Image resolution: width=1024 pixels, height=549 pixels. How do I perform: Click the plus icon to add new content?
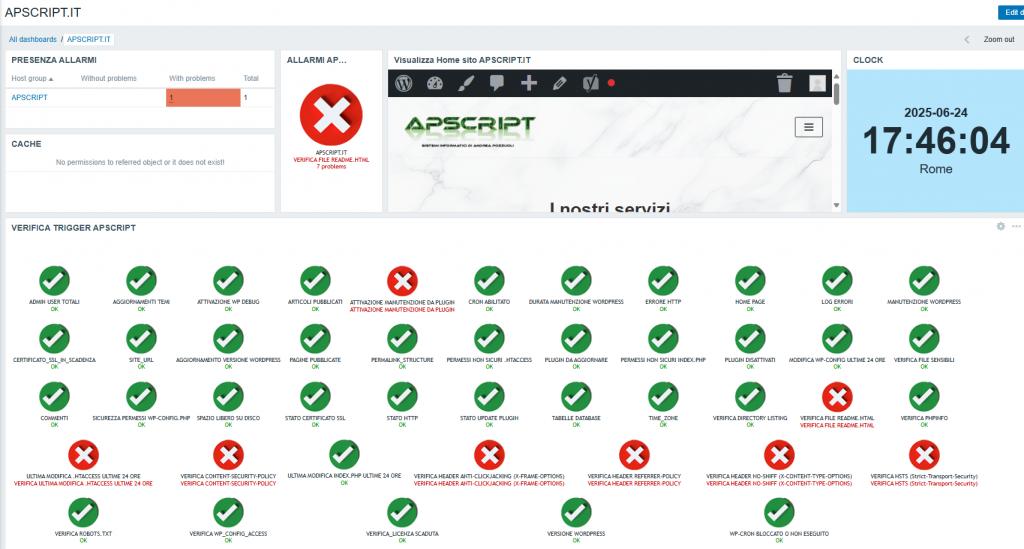coord(529,84)
